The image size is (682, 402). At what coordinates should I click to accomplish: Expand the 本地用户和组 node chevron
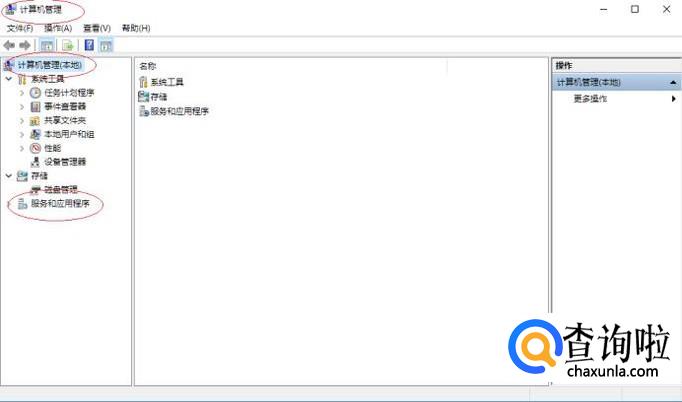[22, 134]
